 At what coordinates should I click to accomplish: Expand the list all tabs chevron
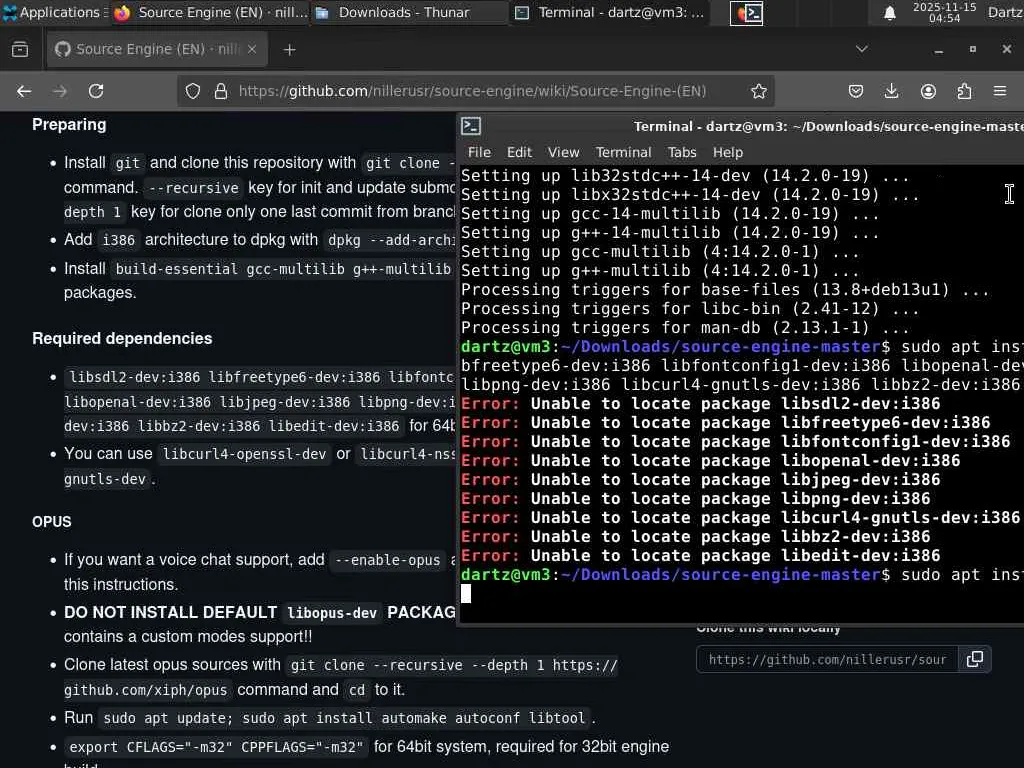[x=861, y=49]
